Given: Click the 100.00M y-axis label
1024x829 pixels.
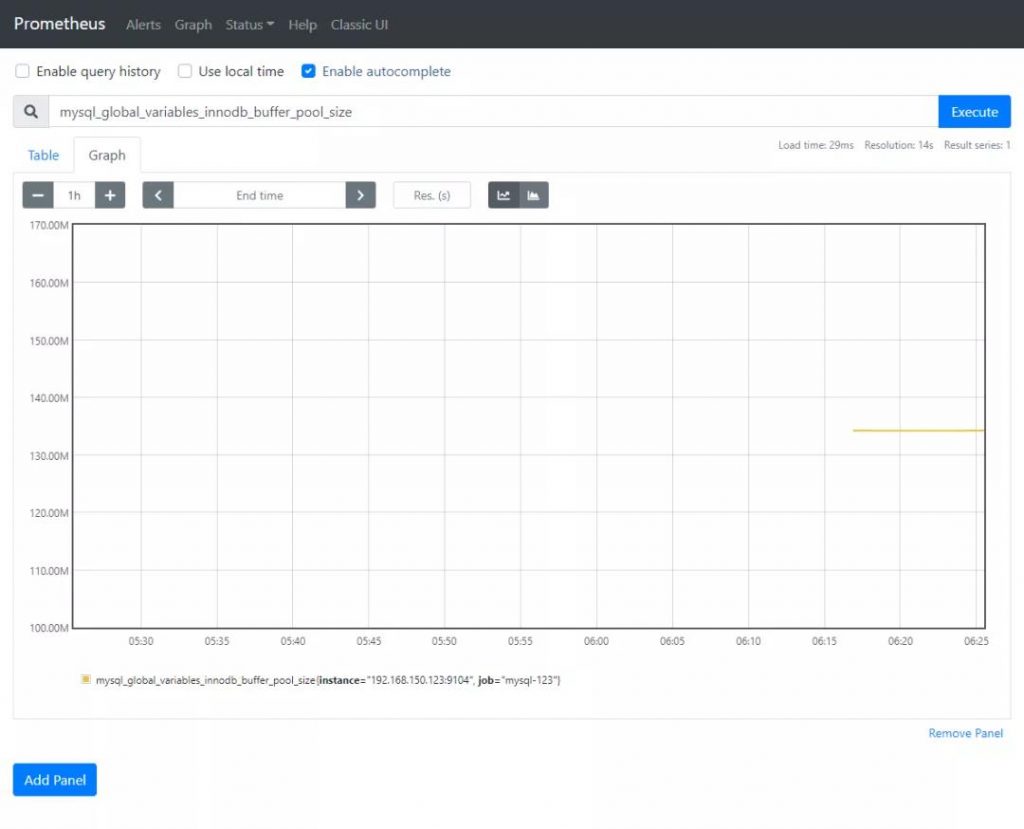Looking at the screenshot, I should [x=49, y=628].
